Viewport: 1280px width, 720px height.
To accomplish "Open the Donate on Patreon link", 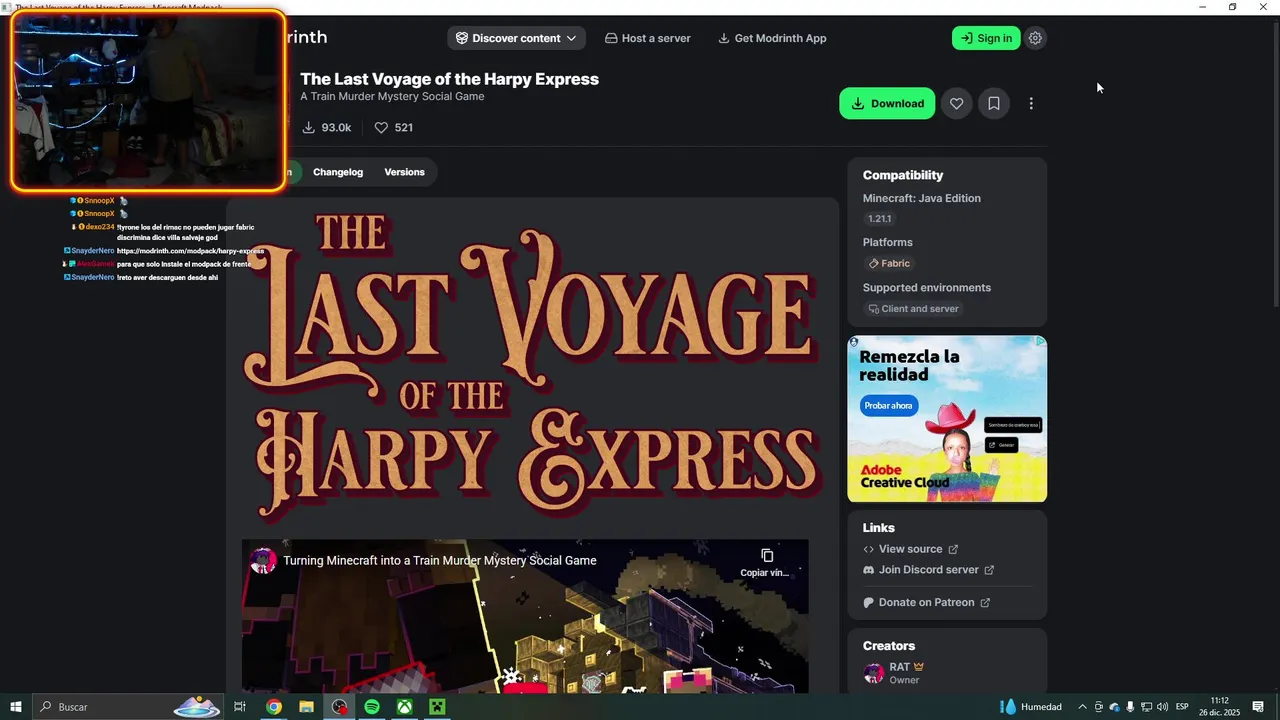I will point(926,603).
